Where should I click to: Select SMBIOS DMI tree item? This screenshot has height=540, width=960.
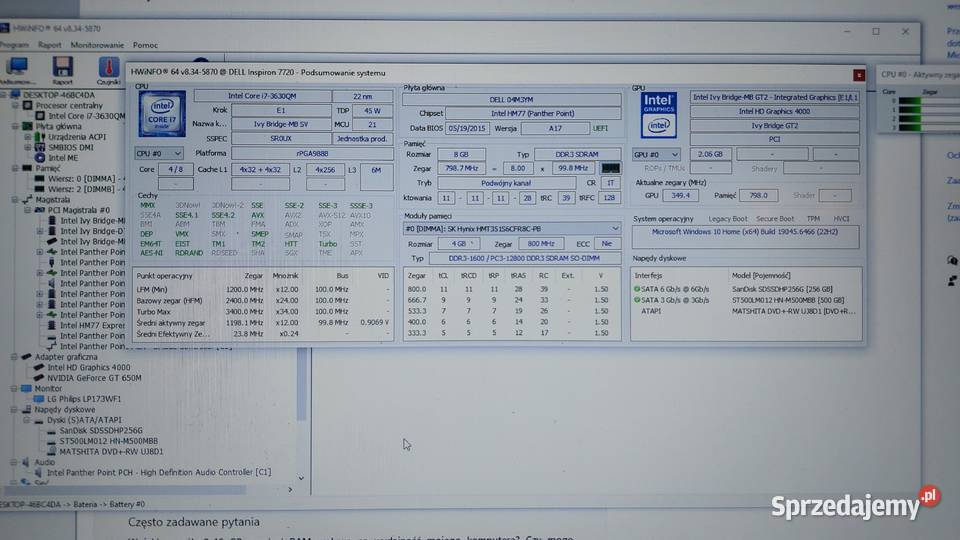pos(70,147)
